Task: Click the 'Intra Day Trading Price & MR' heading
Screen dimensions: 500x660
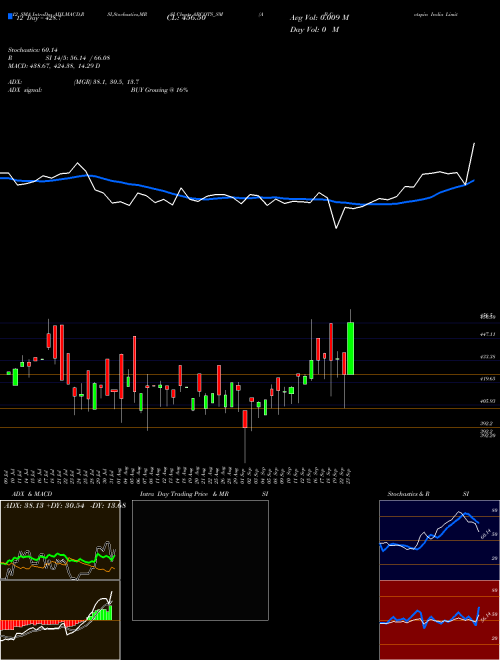Action: pyautogui.click(x=184, y=494)
